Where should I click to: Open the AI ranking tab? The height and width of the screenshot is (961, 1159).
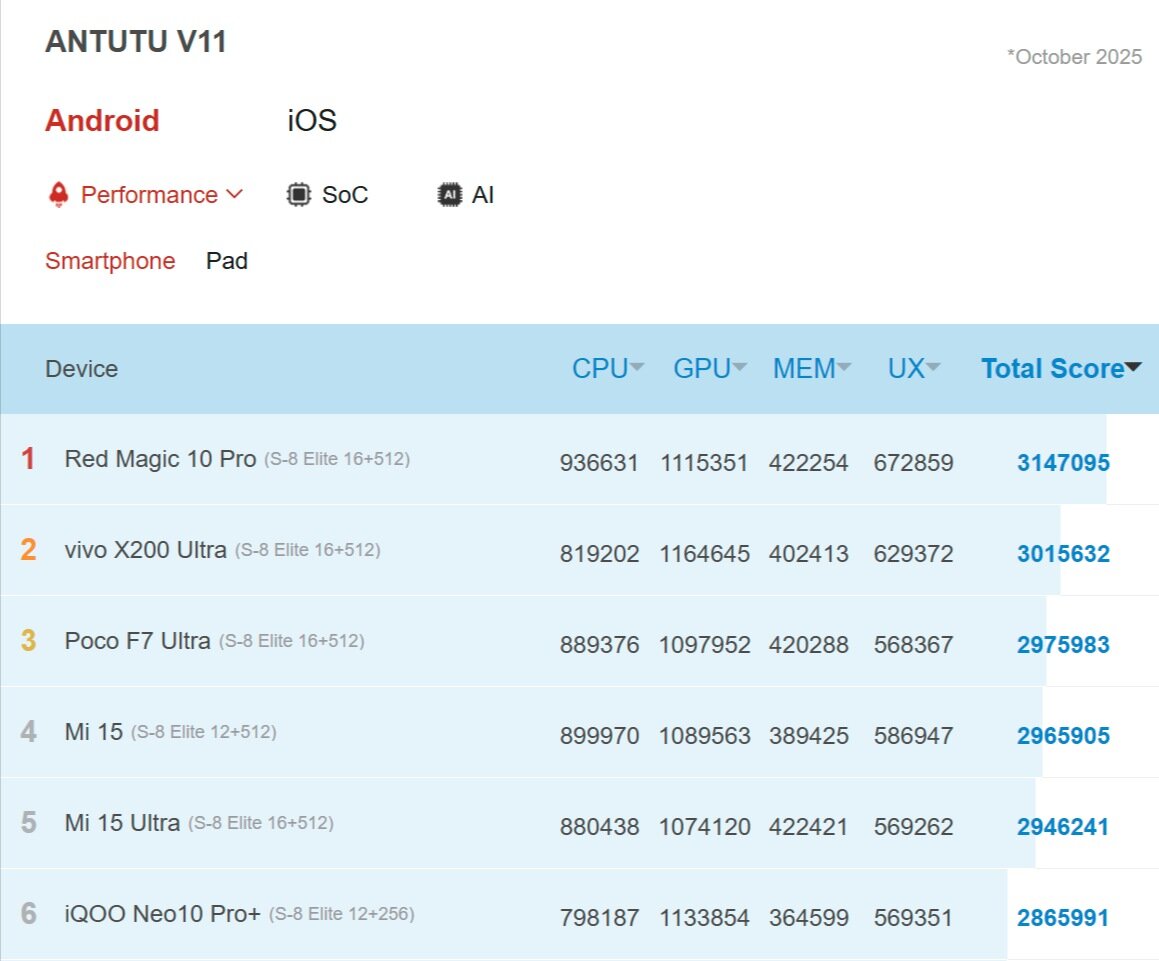click(x=483, y=195)
